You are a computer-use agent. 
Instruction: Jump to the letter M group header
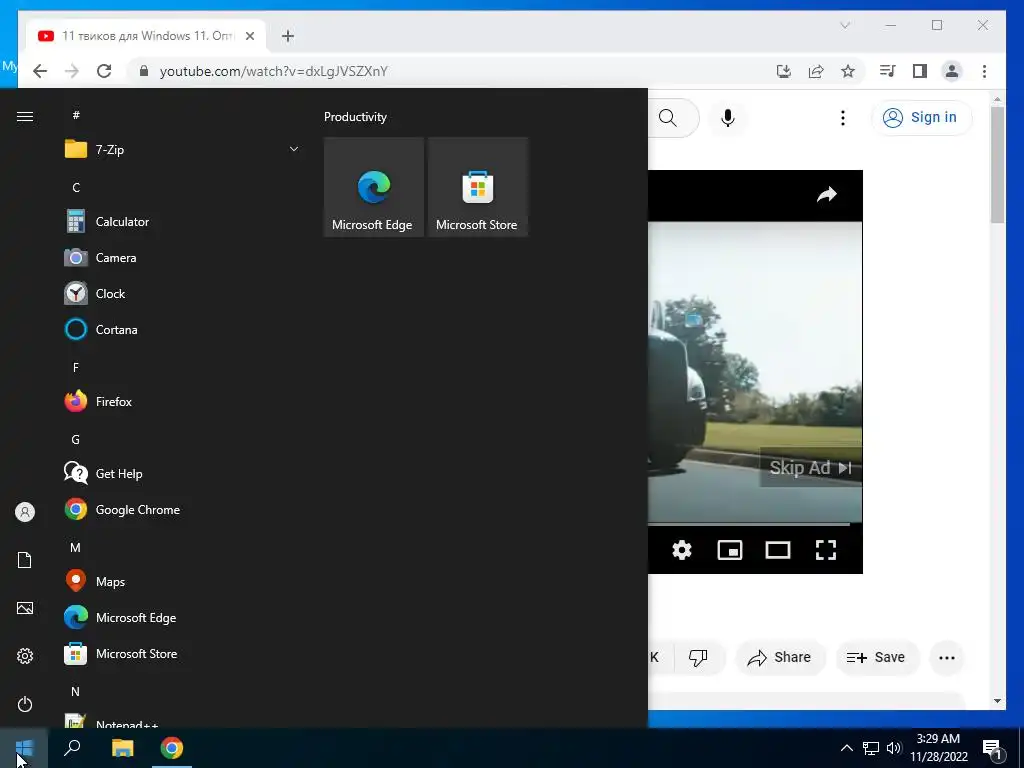(75, 547)
